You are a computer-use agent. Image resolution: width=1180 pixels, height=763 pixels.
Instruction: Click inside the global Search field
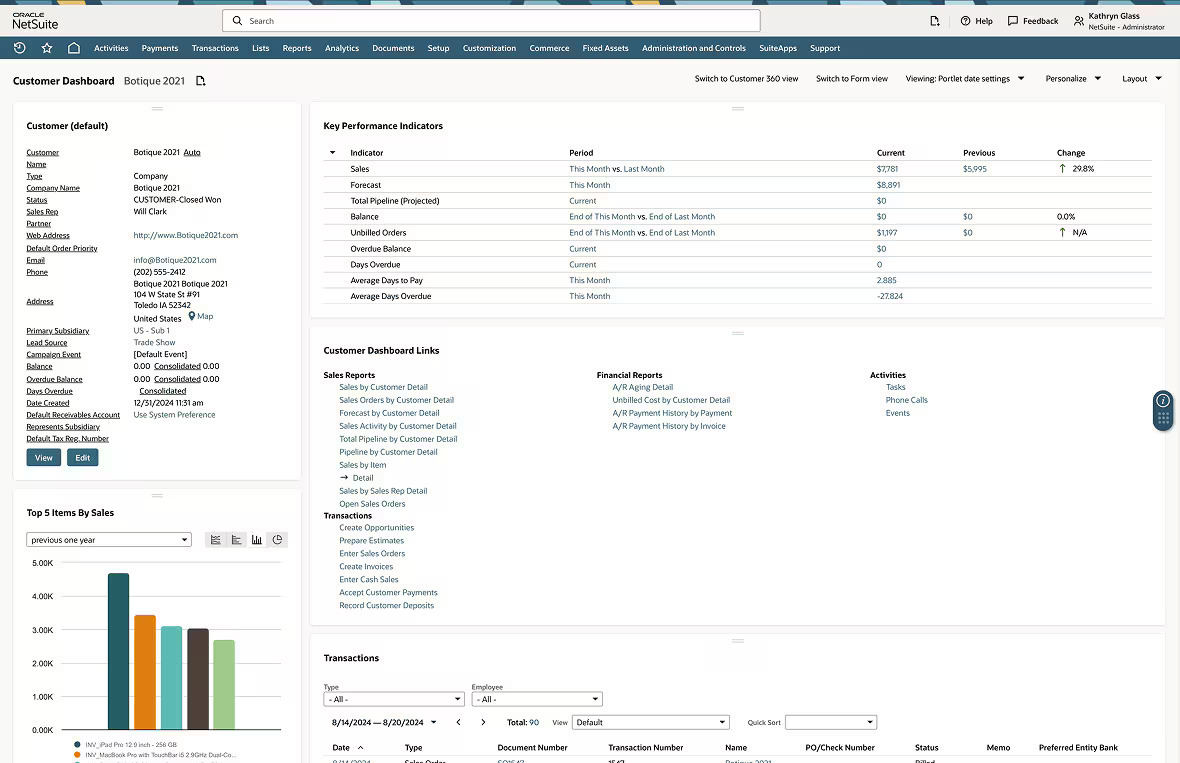(490, 20)
